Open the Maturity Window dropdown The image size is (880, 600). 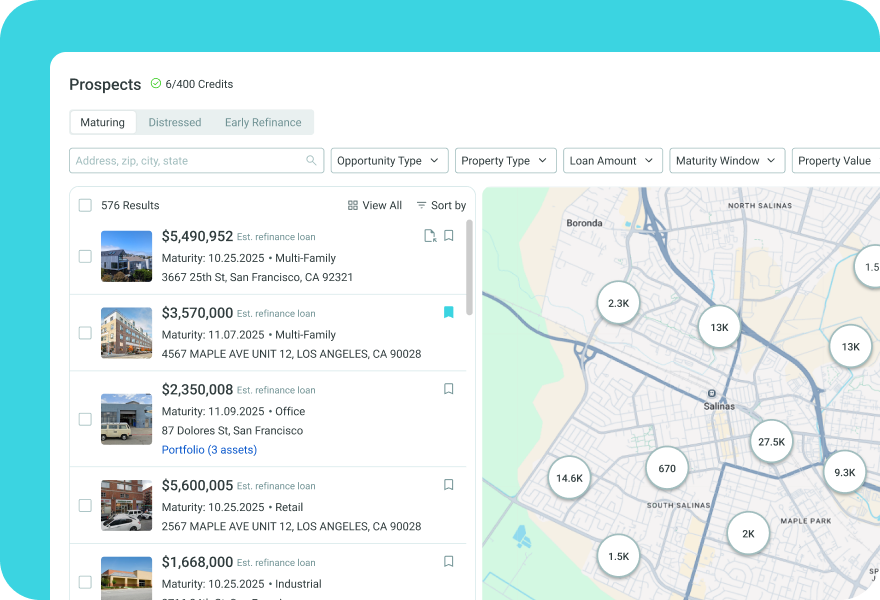(x=727, y=161)
